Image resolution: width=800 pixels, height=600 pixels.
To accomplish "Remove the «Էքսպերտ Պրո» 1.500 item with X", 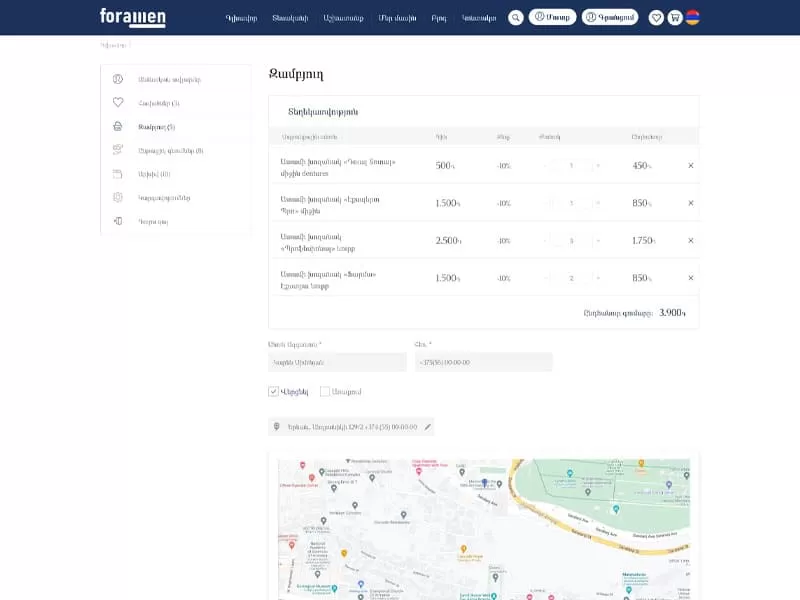I will coord(691,203).
